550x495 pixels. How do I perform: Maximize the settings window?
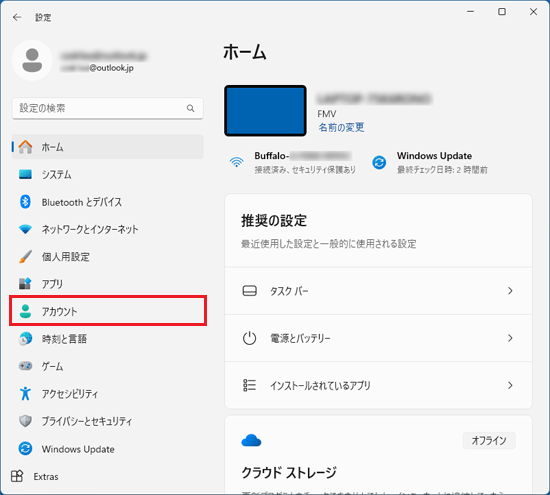502,12
